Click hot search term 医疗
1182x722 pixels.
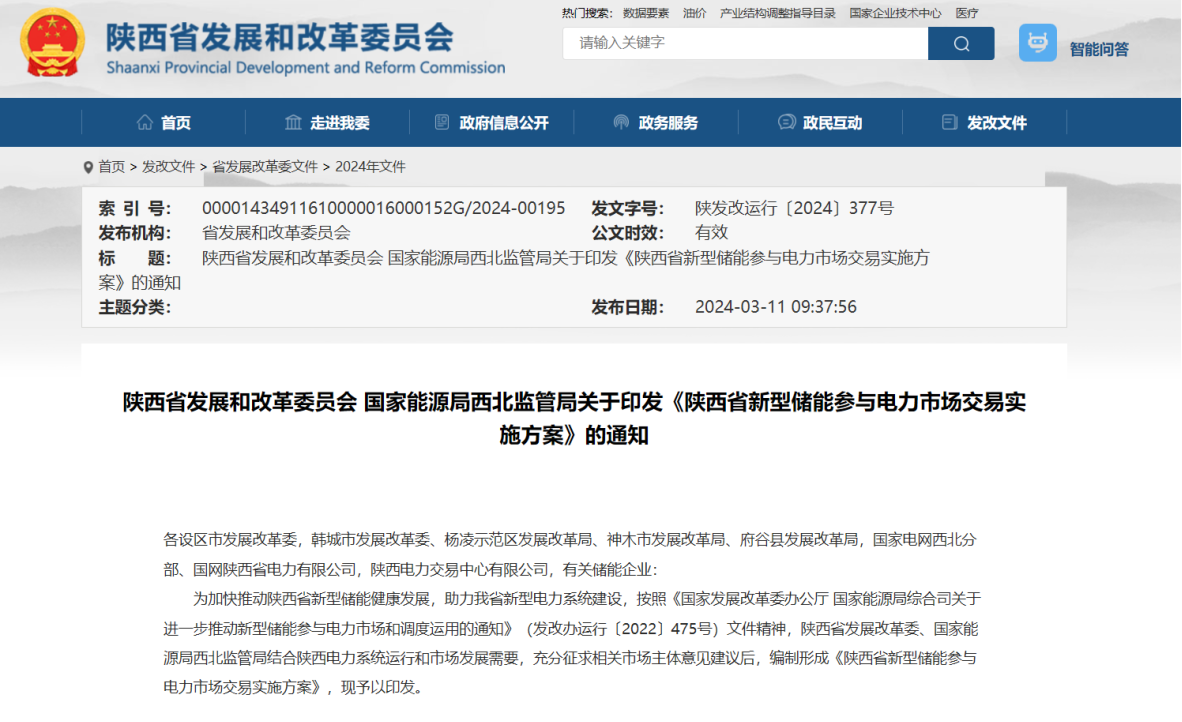pyautogui.click(x=966, y=13)
